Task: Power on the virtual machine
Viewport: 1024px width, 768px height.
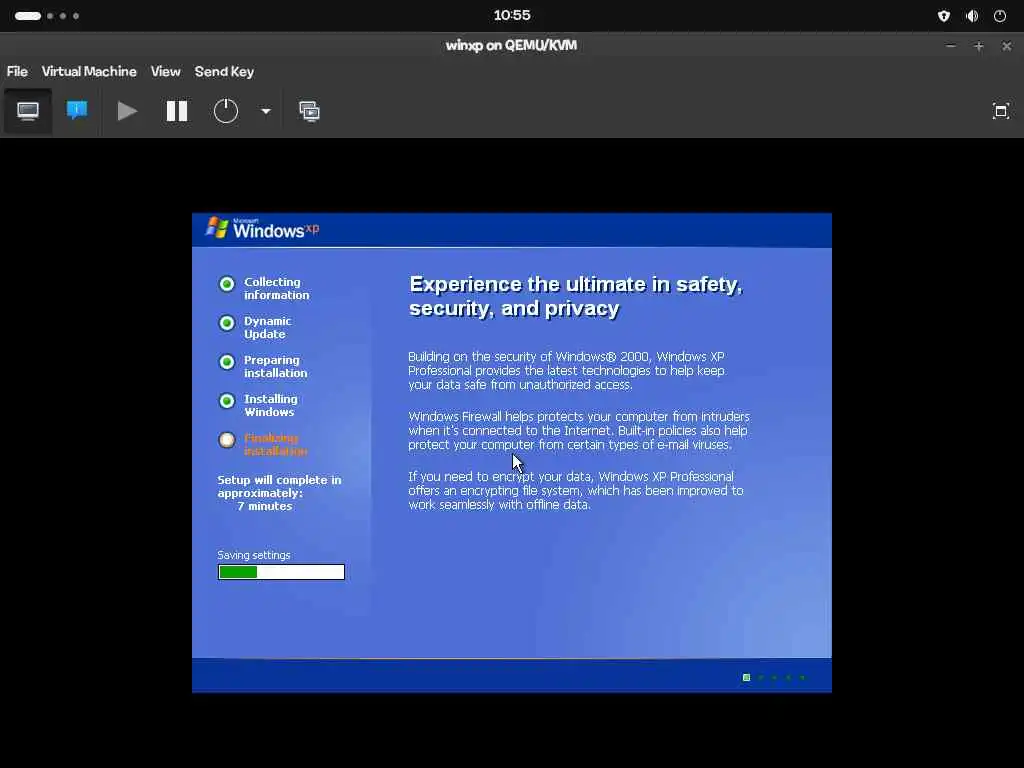Action: 127,111
